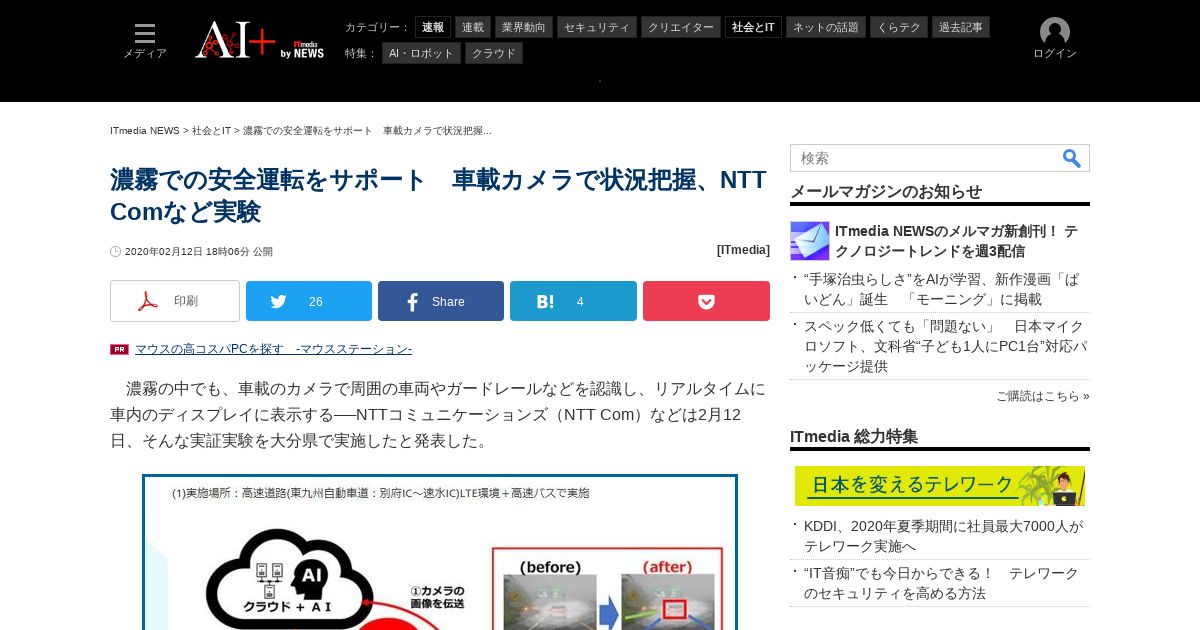Open the クラウド feature tag
1200x630 pixels.
tap(494, 53)
